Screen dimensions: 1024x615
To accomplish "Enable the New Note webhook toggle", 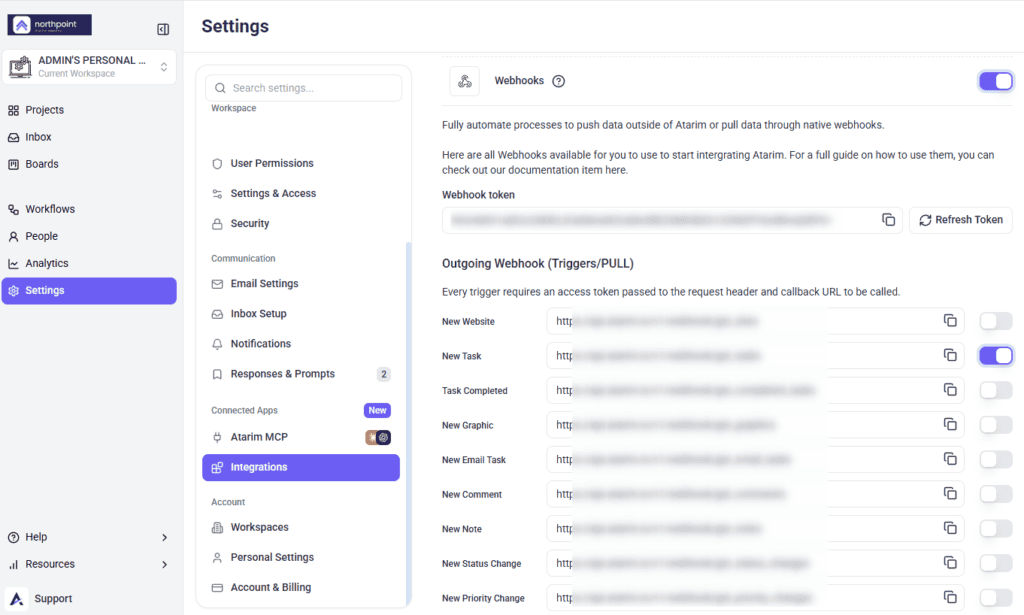I will pyautogui.click(x=995, y=529).
